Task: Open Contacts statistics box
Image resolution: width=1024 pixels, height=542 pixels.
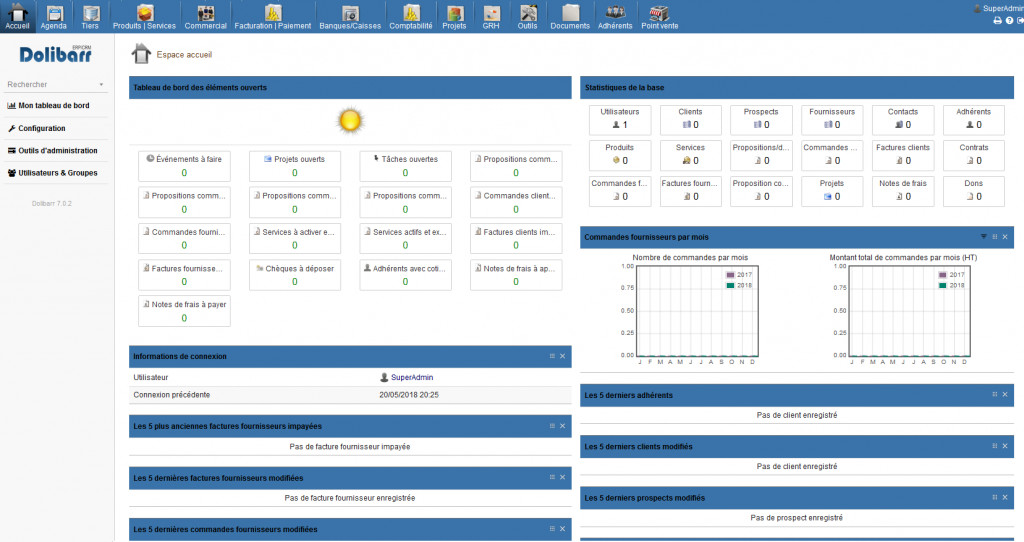Action: 903,120
